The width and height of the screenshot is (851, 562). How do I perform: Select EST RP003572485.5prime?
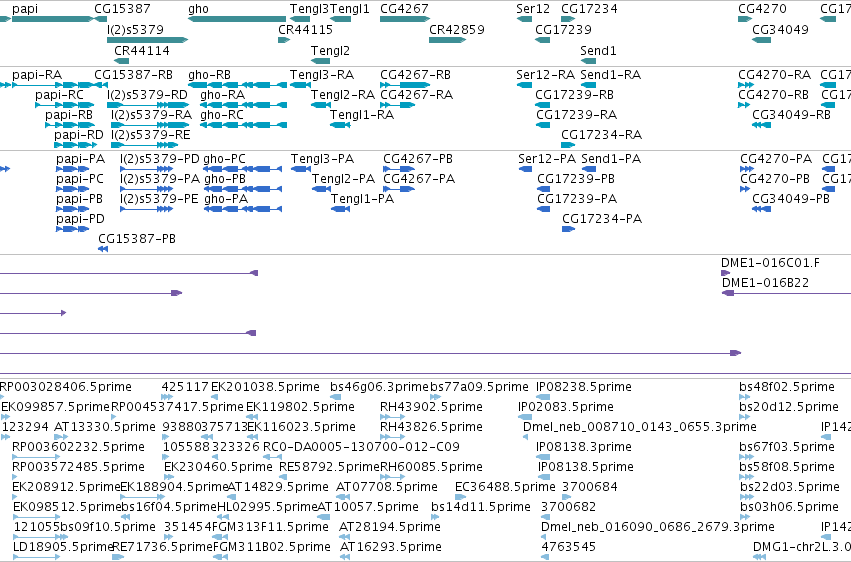point(79,467)
